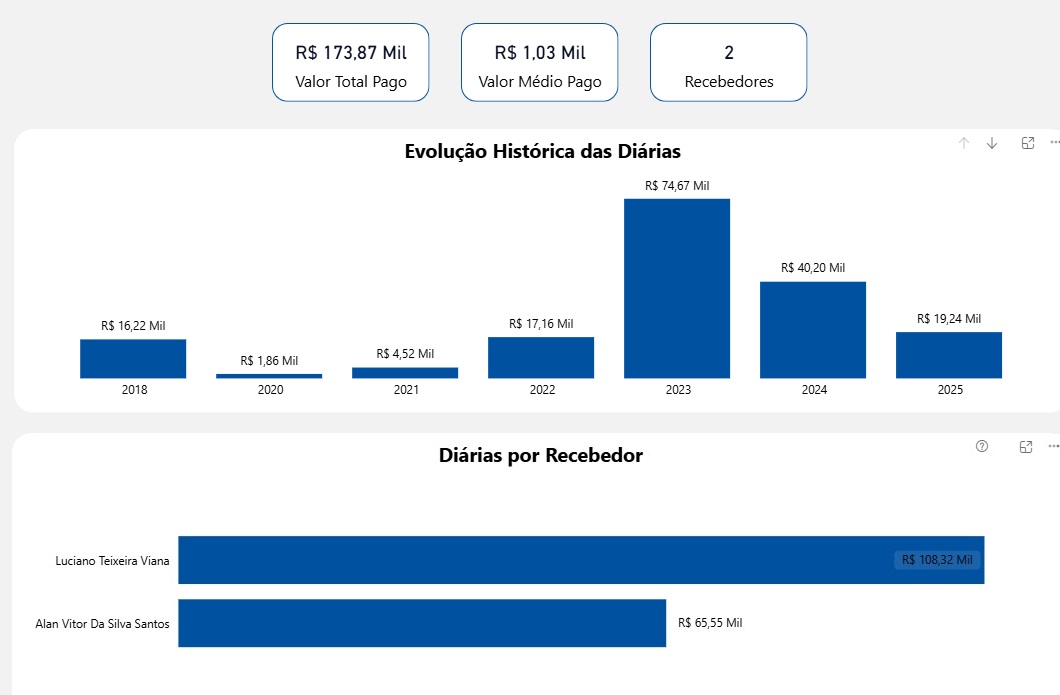Click the drill down arrow on historical chart
The height and width of the screenshot is (695, 1060).
pos(992,143)
